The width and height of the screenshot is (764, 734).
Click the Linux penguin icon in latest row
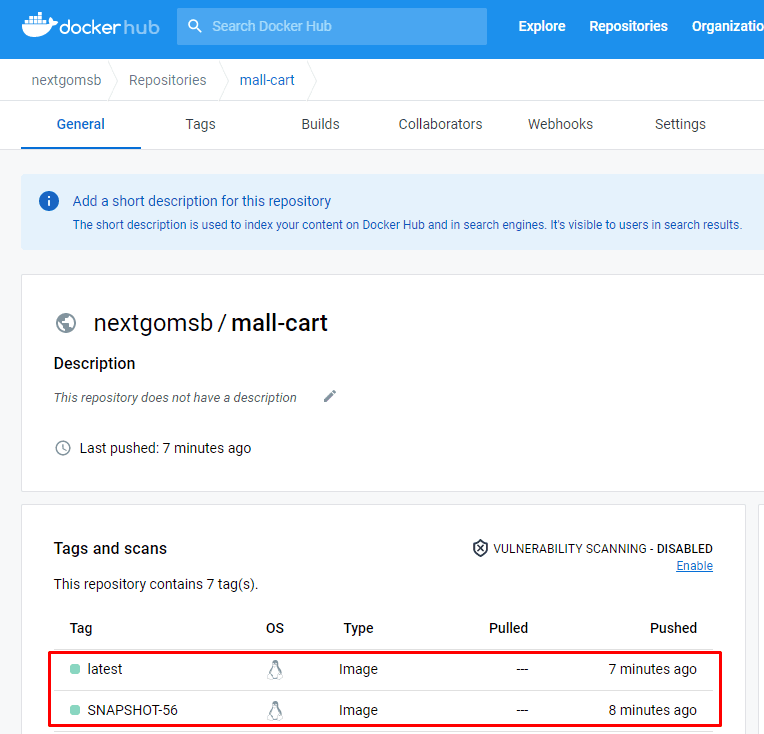275,670
